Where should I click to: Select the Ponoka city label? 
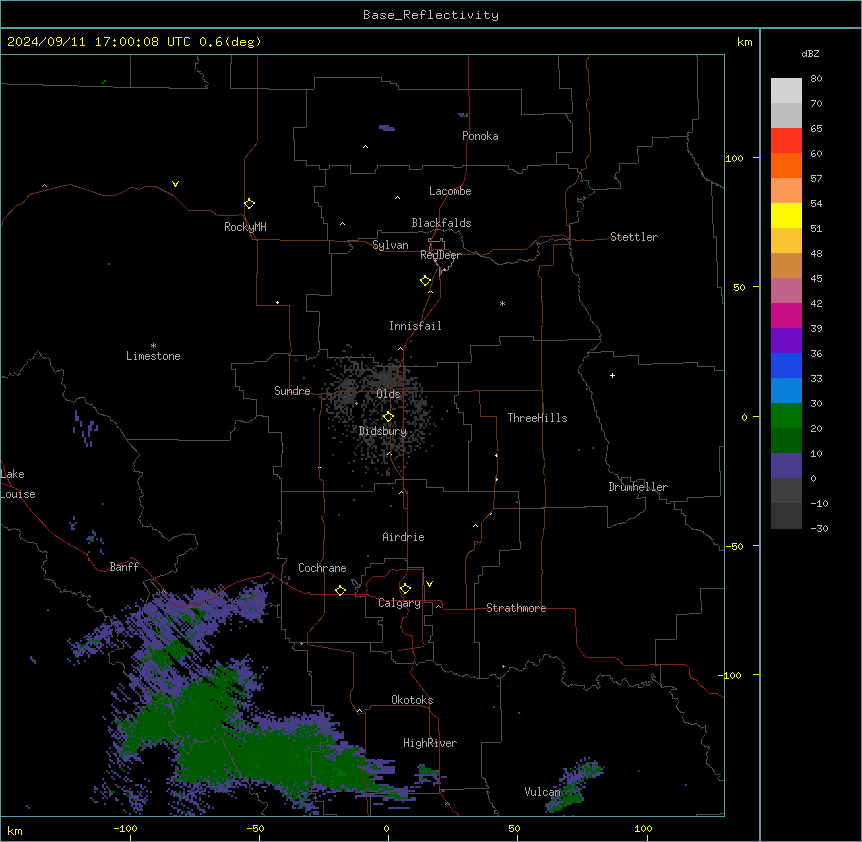(480, 136)
